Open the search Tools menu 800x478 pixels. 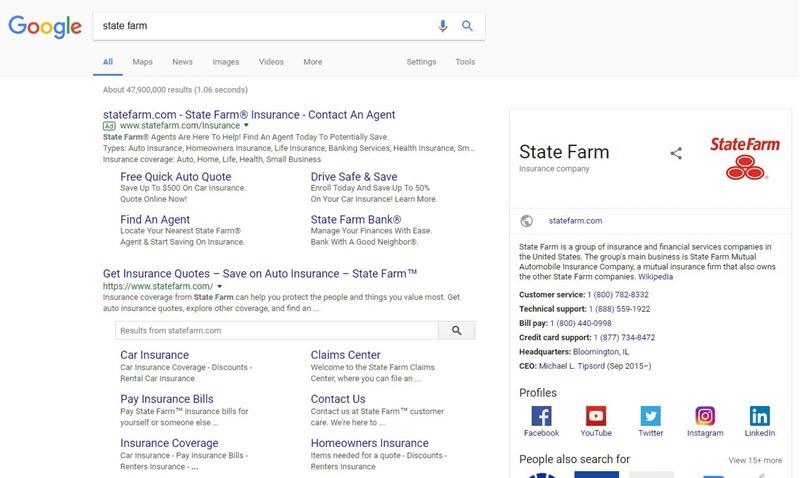(465, 62)
